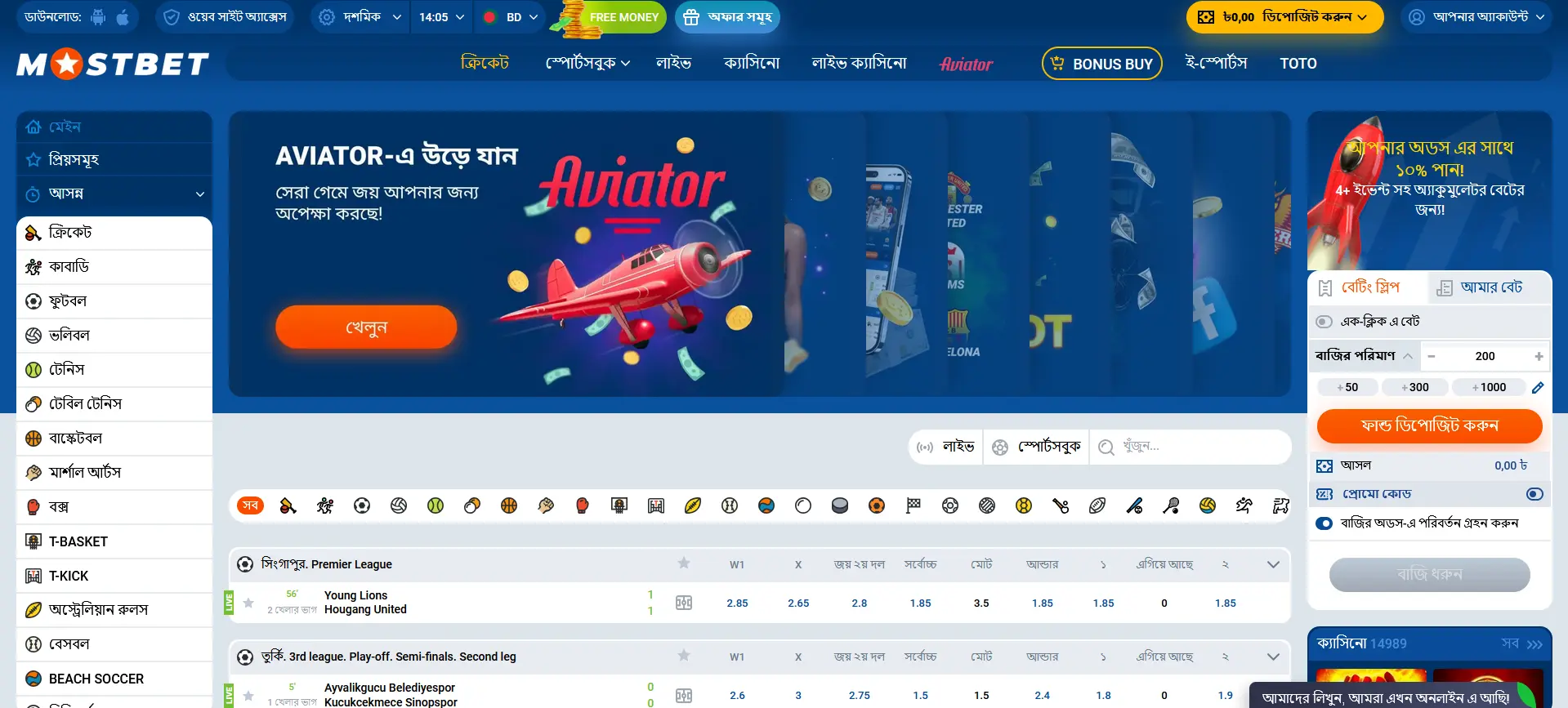Screen dimensions: 1568x708
Task: Open the time zone 14:05 dropdown
Action: [441, 17]
